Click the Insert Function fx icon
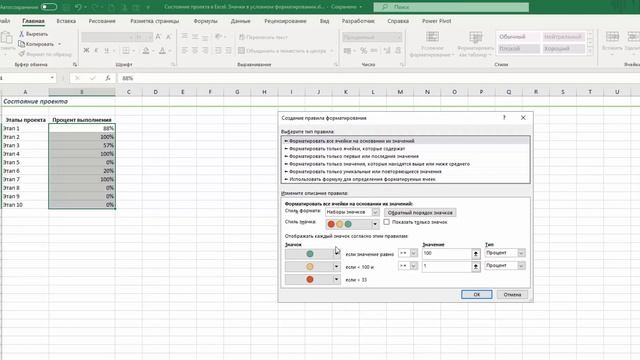The height and width of the screenshot is (360, 640). [108, 78]
